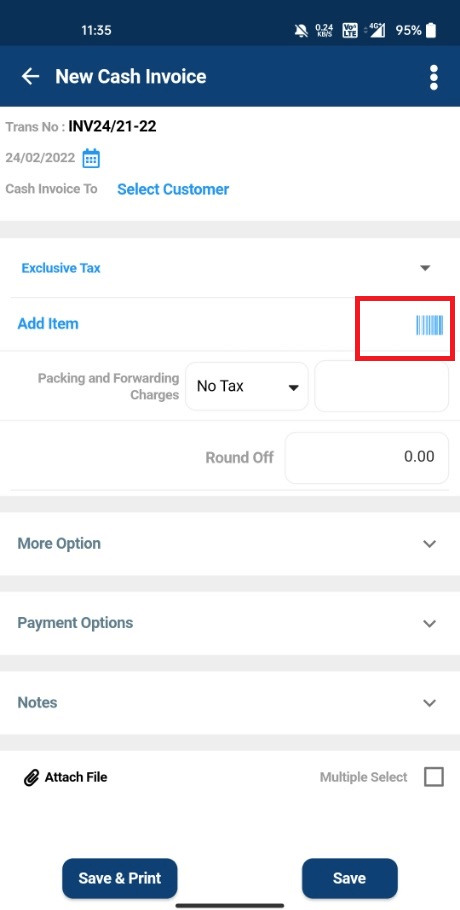Expand the More Option section
The image size is (460, 910).
coord(230,544)
